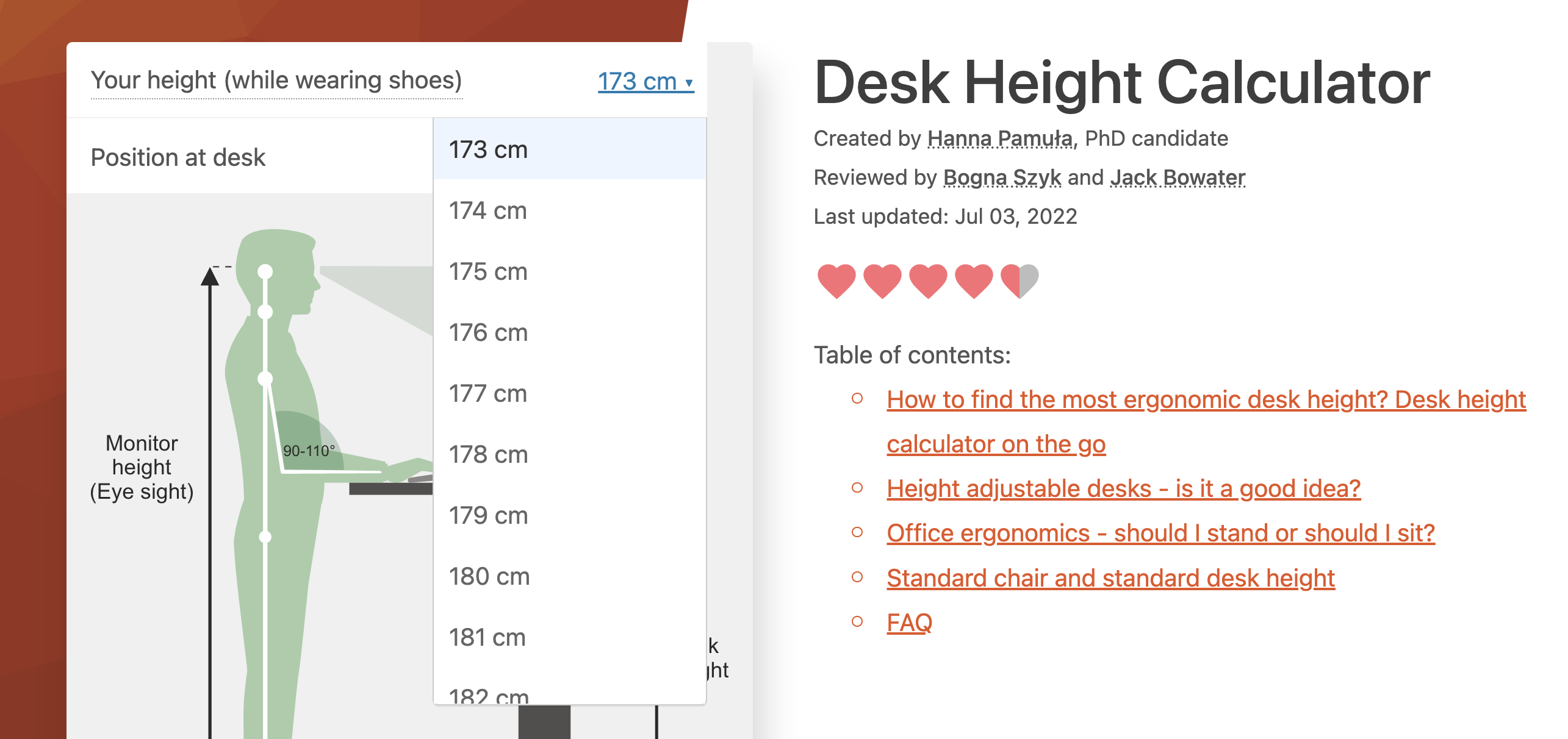
Task: Click the second heart rating icon
Action: (882, 281)
